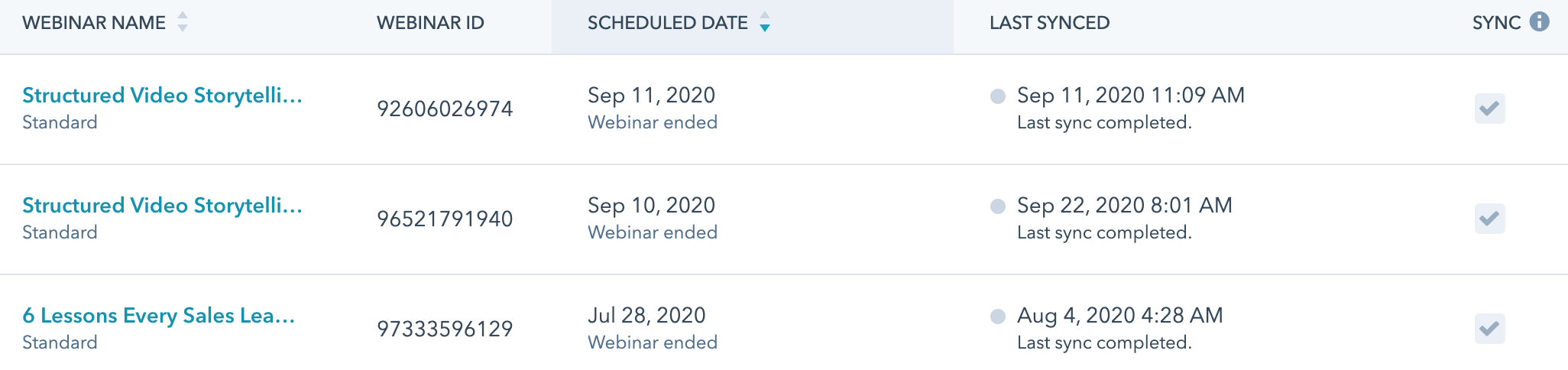Open Structured Video Storytelling webinar dated Sep 10
The height and width of the screenshot is (370, 1568).
162,206
